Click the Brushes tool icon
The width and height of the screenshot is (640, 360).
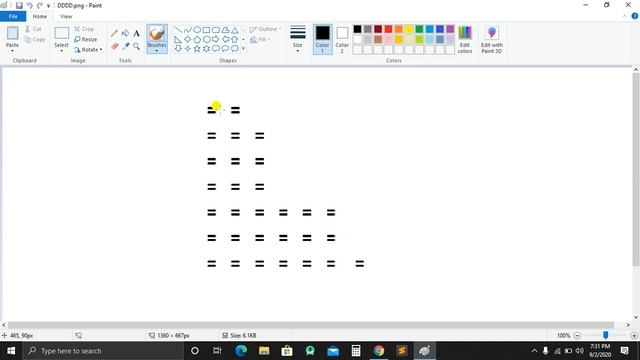[x=157, y=33]
